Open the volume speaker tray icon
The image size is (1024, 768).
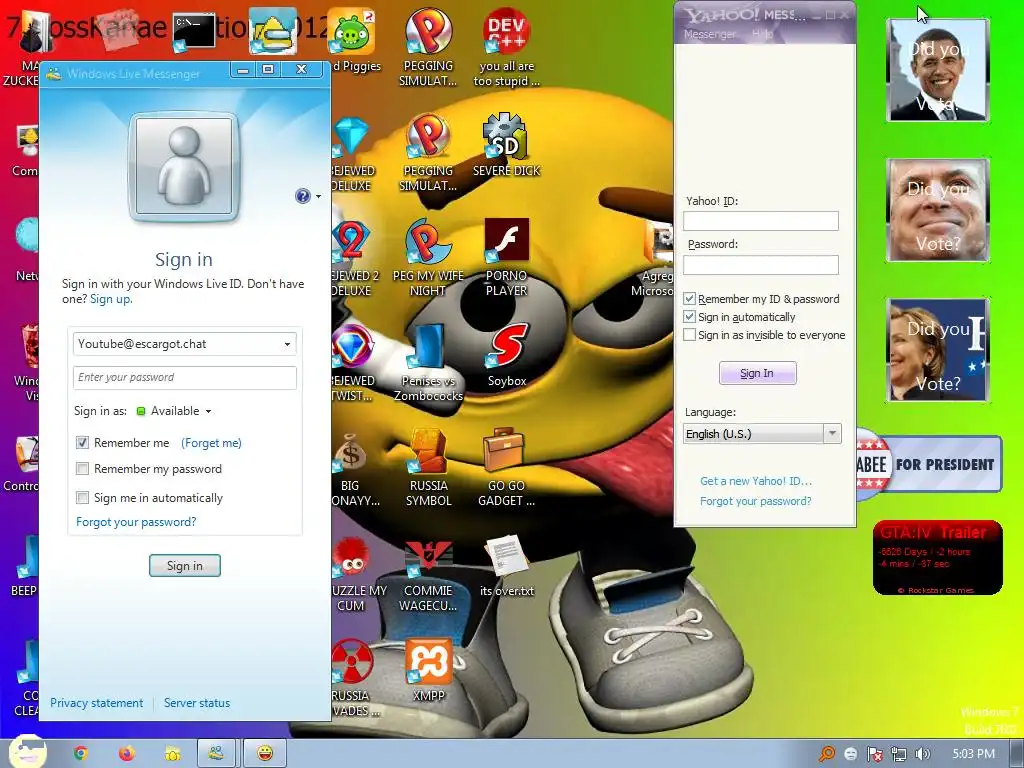click(x=922, y=754)
